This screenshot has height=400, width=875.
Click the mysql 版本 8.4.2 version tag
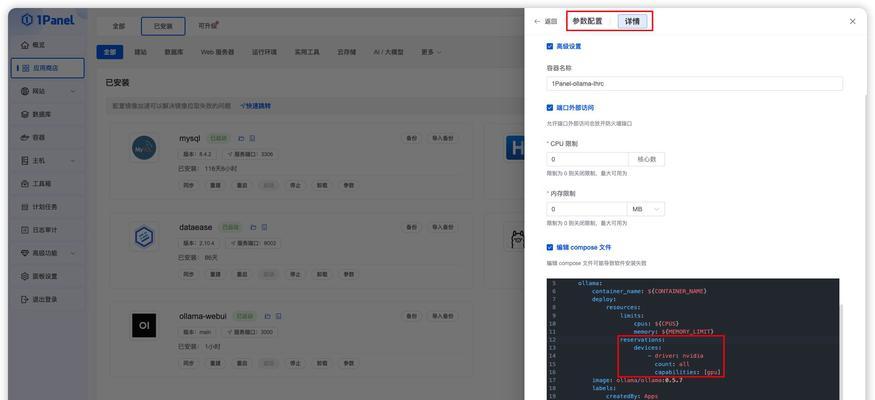198,154
